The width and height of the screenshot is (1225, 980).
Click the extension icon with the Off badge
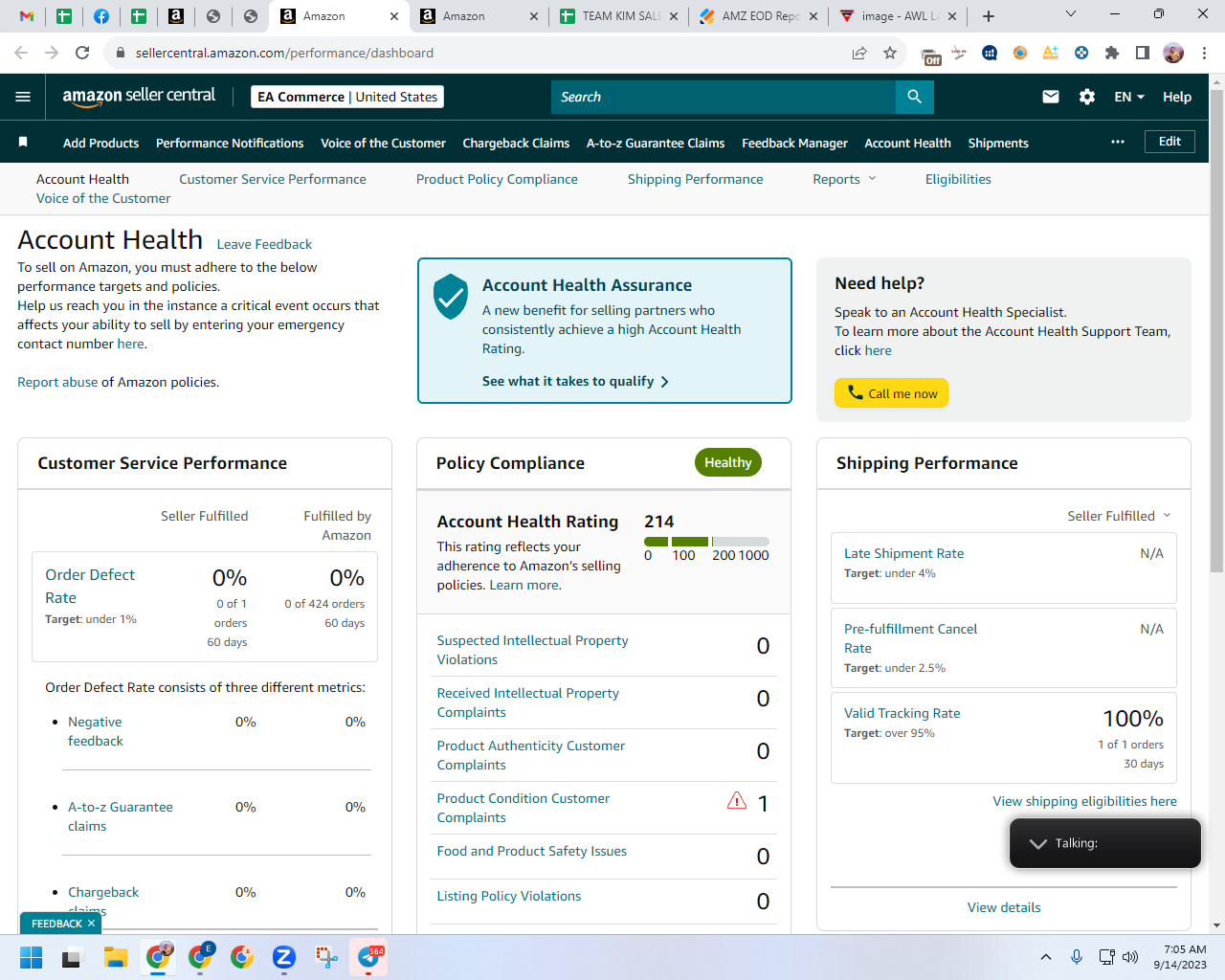pyautogui.click(x=930, y=55)
